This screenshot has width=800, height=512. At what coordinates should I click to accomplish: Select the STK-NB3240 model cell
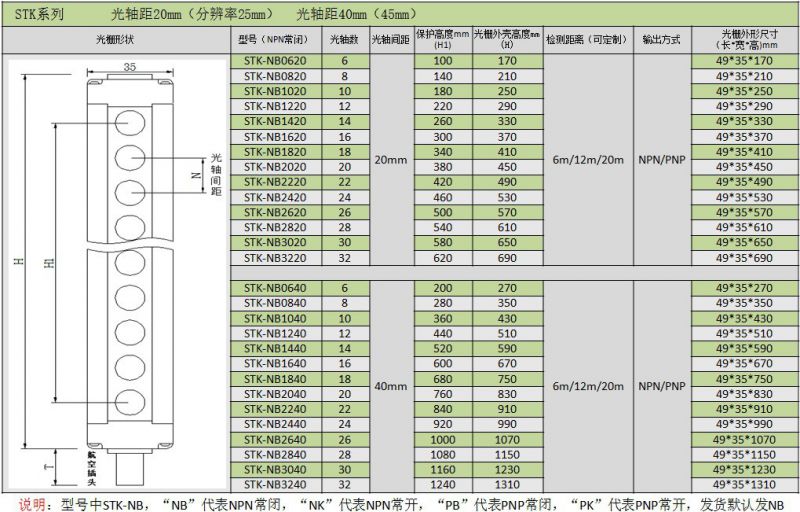point(273,484)
